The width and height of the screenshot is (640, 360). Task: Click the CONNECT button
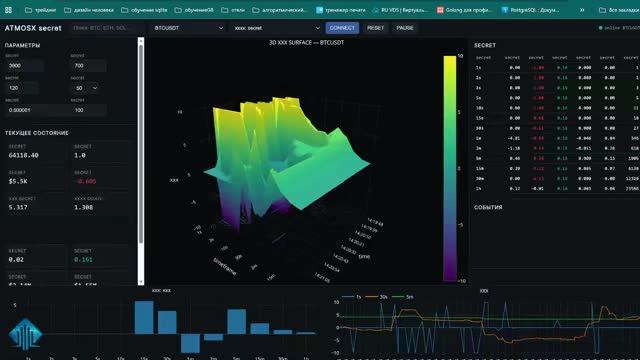(x=342, y=28)
